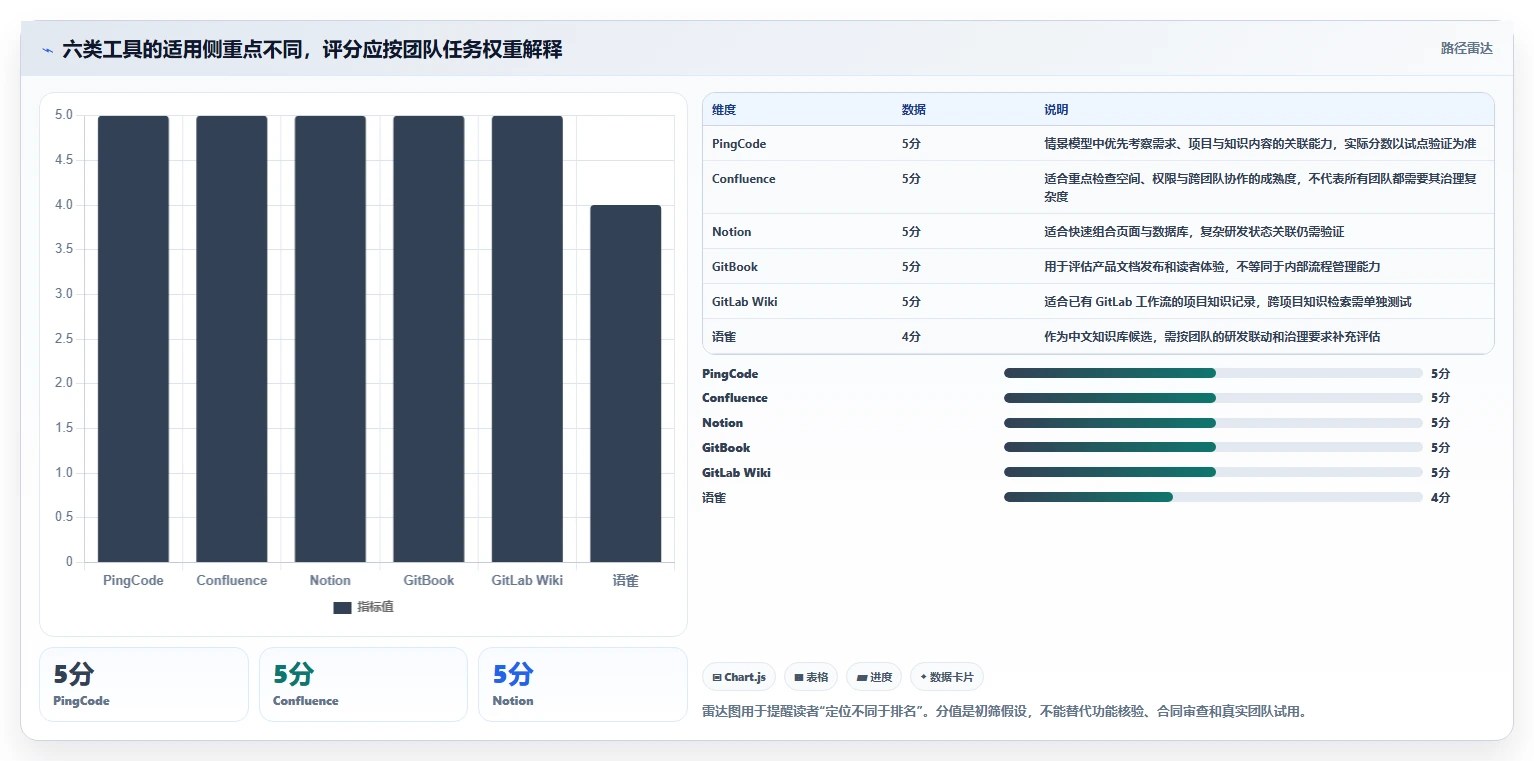Toggle the 指标值 legend swatch
Viewport: 1534px width, 761px height.
pyautogui.click(x=342, y=607)
